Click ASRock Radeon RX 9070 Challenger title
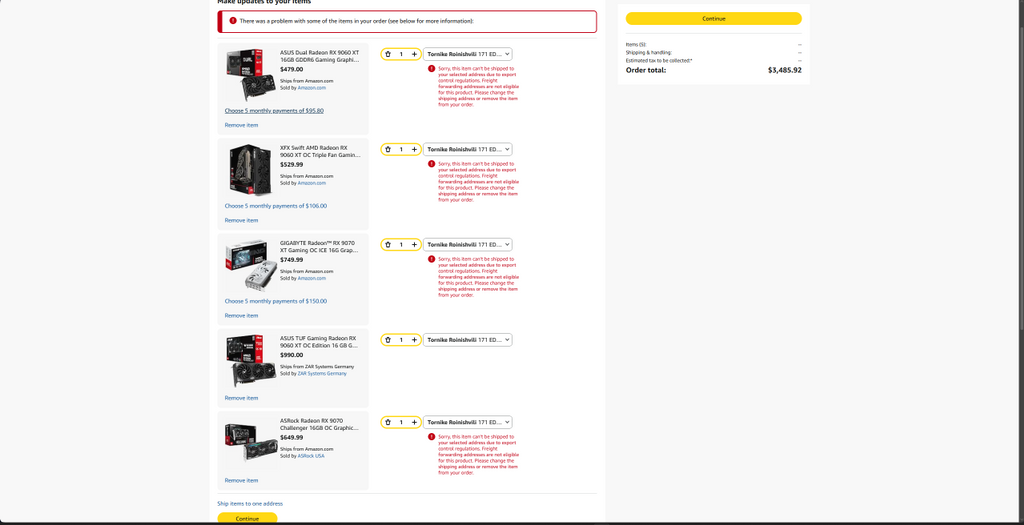This screenshot has height=525, width=1024. point(320,424)
